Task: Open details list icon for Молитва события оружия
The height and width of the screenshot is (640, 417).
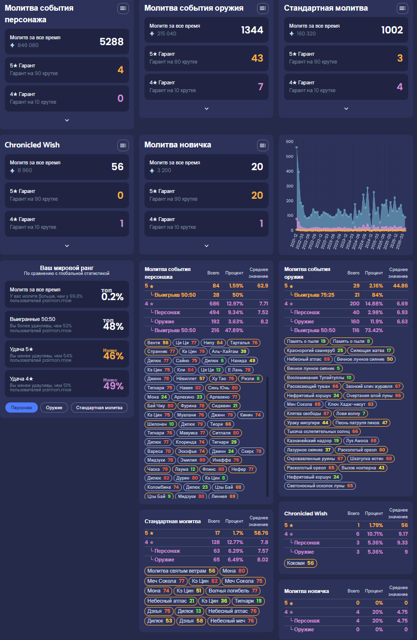Action: click(262, 8)
